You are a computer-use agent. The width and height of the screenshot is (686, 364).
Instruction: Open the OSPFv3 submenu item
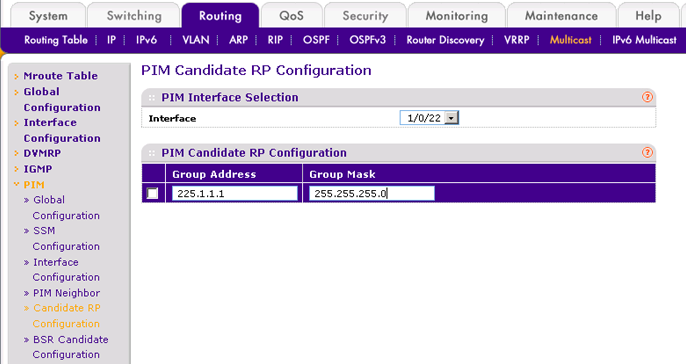pos(368,40)
